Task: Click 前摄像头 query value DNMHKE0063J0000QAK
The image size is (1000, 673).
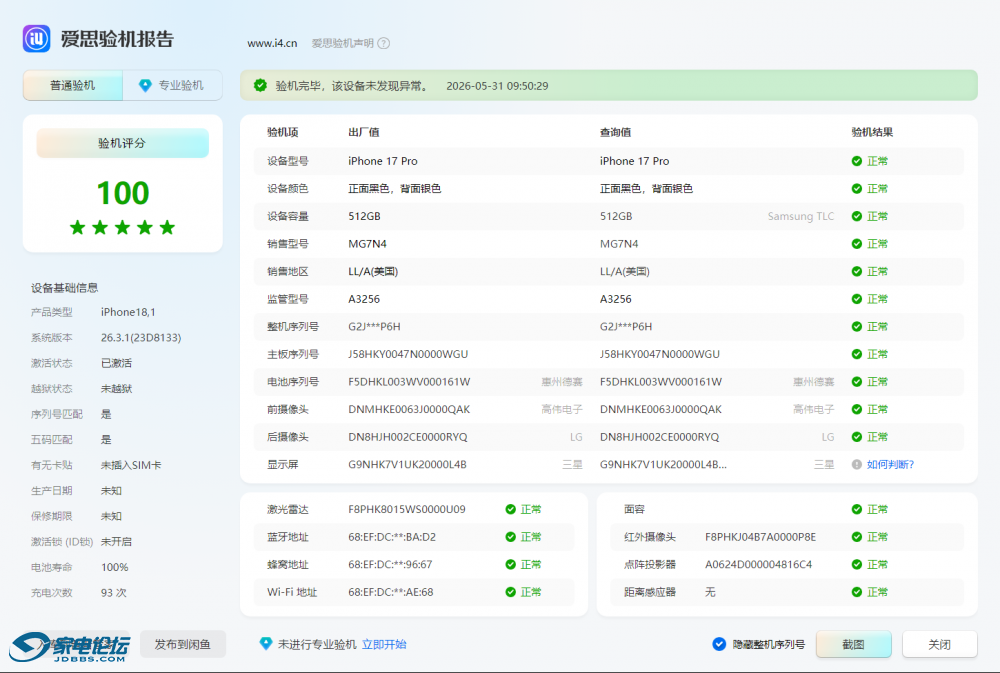Action: pos(661,410)
